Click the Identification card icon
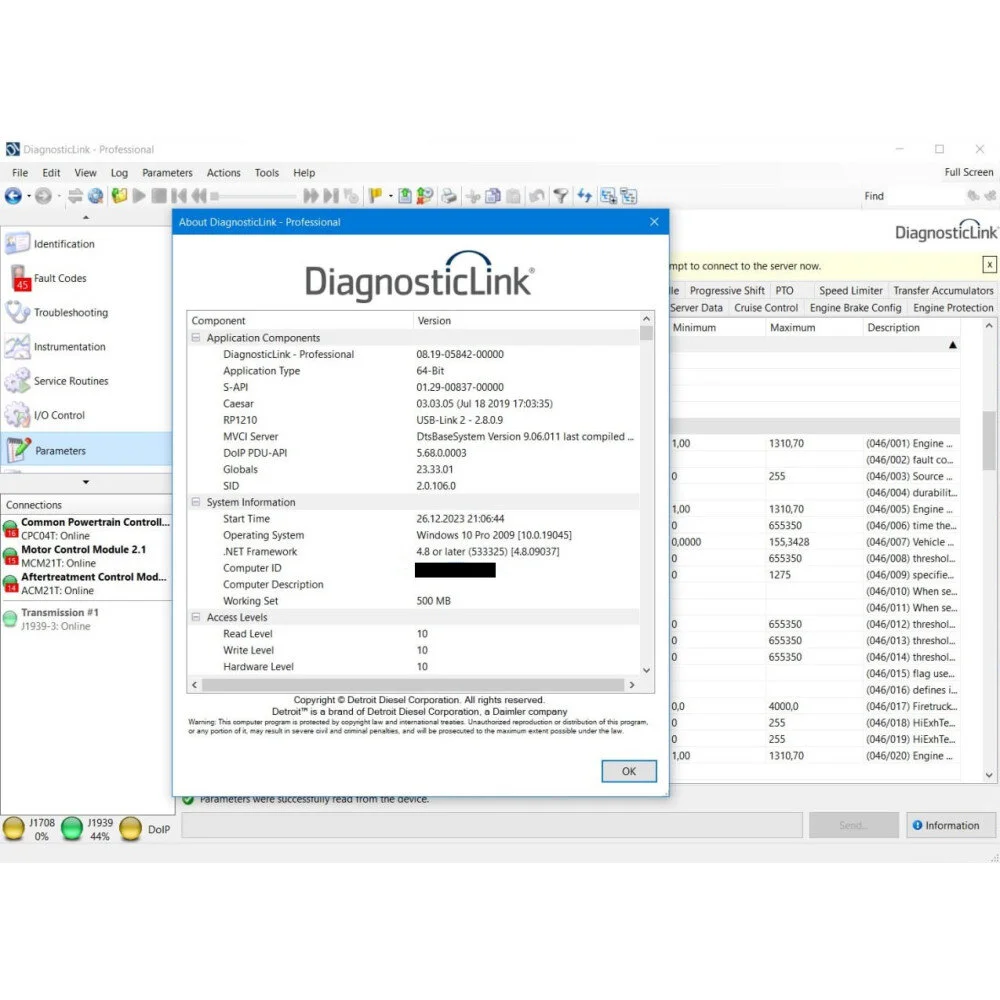 (x=18, y=244)
